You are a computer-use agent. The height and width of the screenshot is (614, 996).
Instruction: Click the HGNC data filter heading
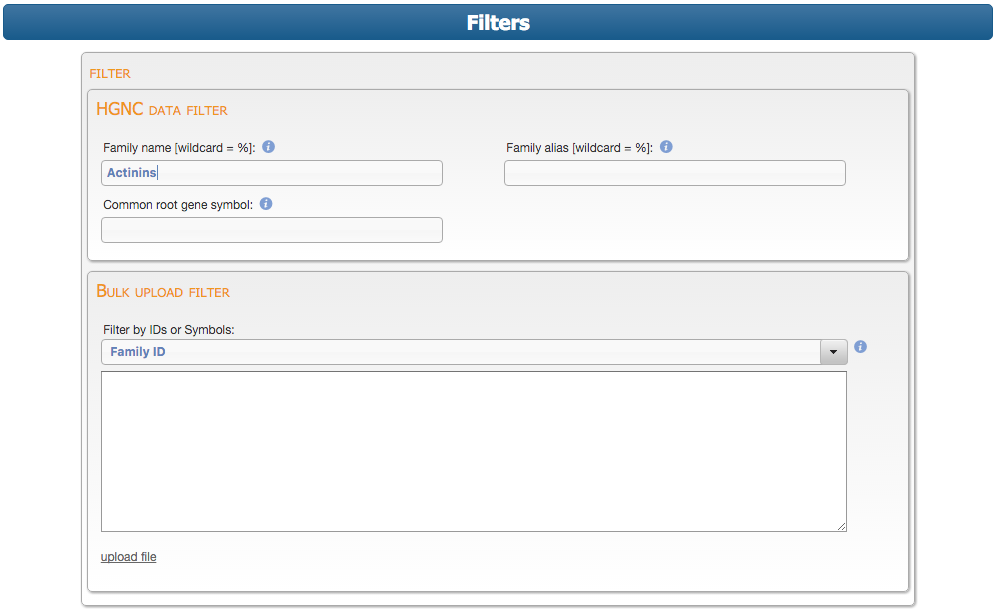tap(162, 109)
